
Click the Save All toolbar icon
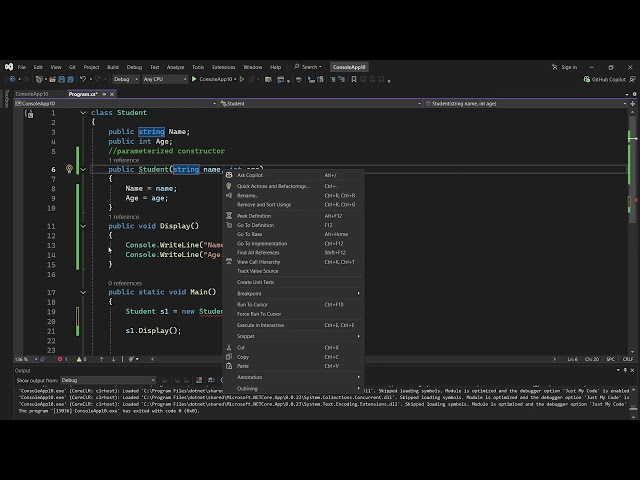71,79
